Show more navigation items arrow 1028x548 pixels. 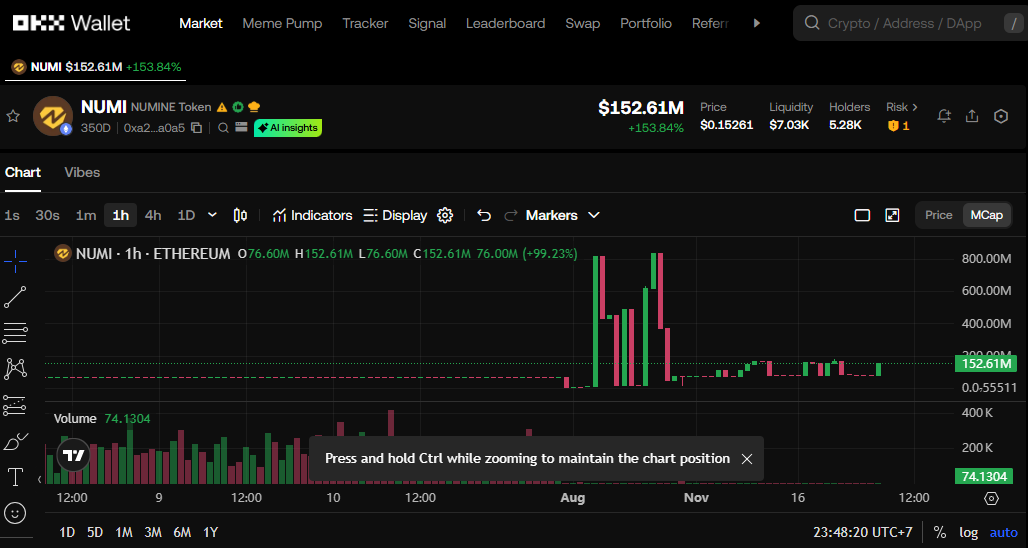click(x=757, y=23)
